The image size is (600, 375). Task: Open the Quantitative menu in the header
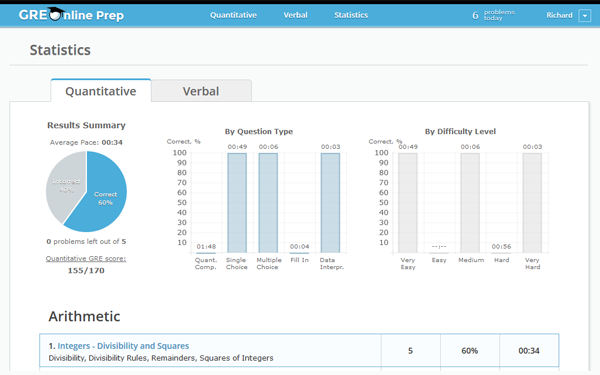coord(233,15)
